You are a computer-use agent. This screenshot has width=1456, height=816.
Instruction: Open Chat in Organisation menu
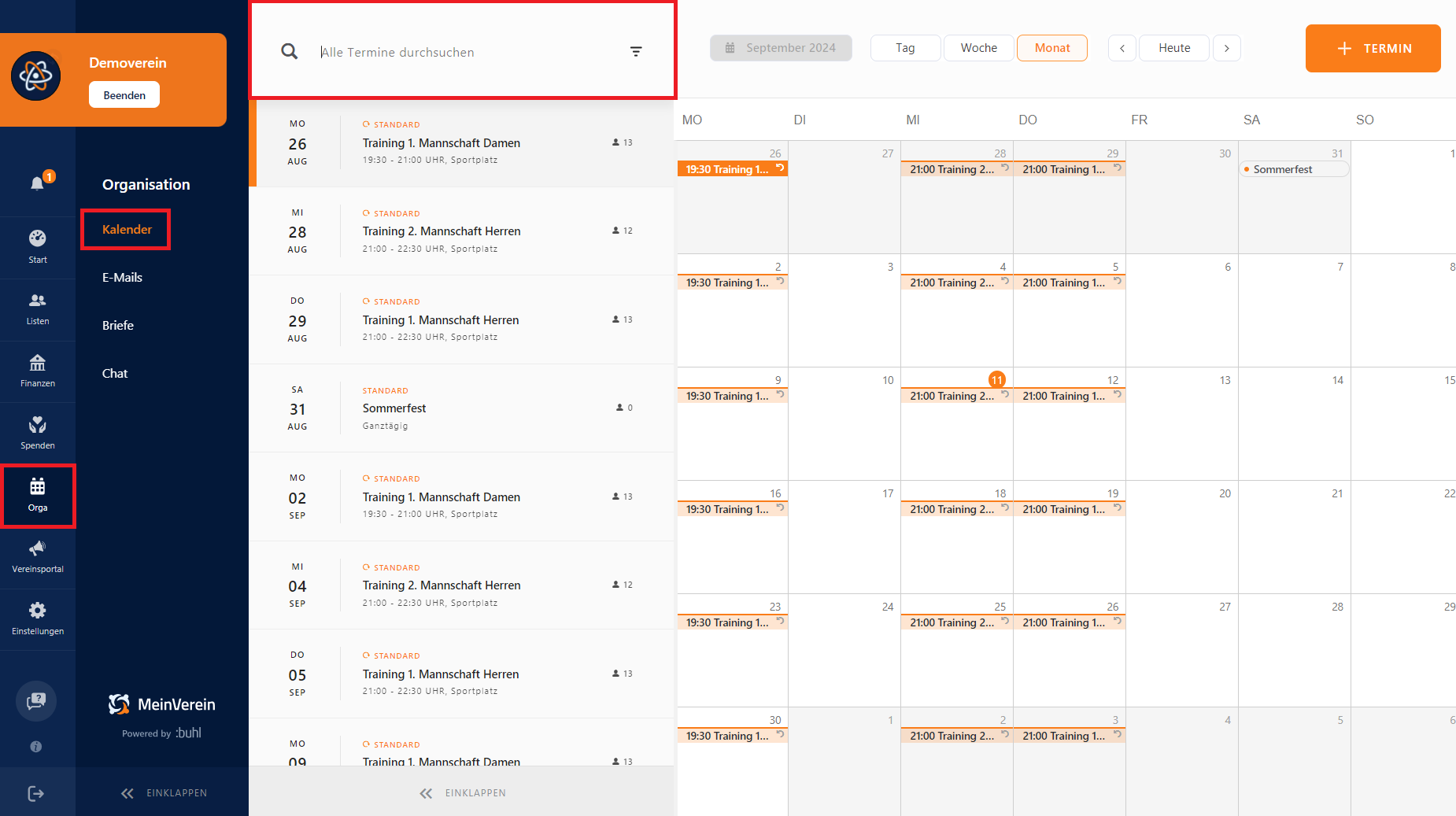(x=115, y=374)
